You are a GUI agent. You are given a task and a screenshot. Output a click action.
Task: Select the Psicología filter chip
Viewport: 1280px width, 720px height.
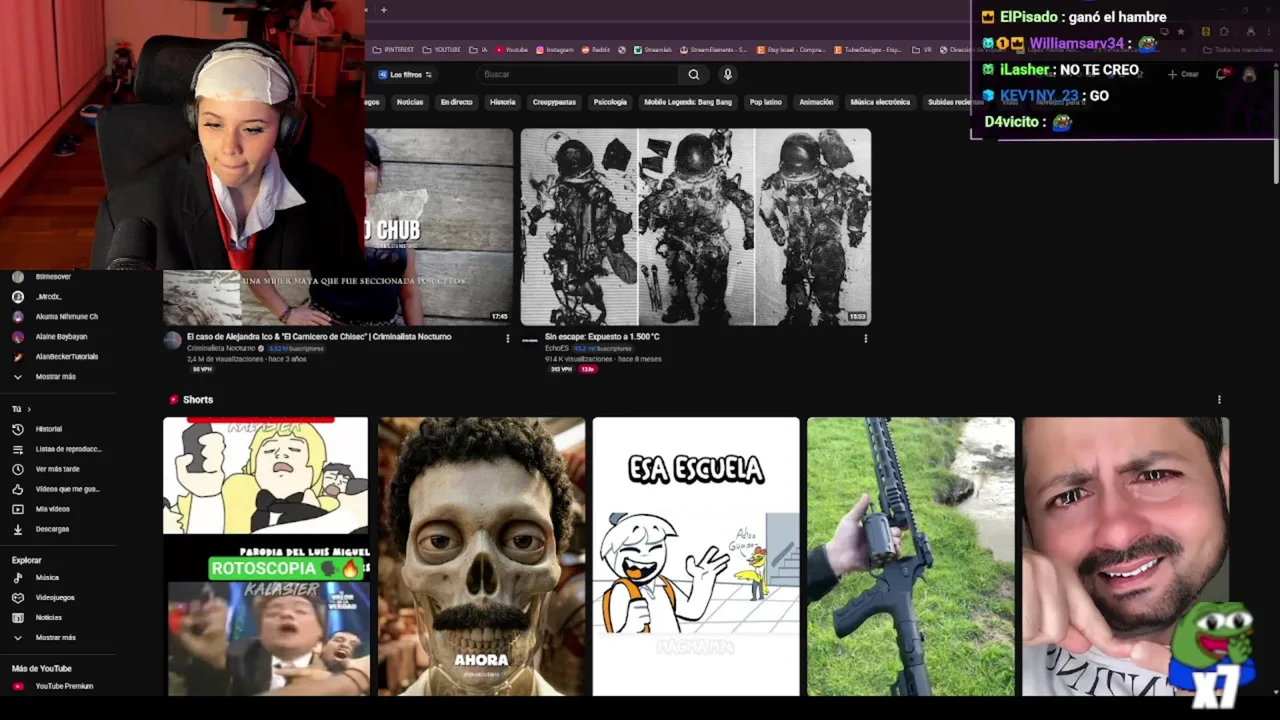[x=610, y=102]
